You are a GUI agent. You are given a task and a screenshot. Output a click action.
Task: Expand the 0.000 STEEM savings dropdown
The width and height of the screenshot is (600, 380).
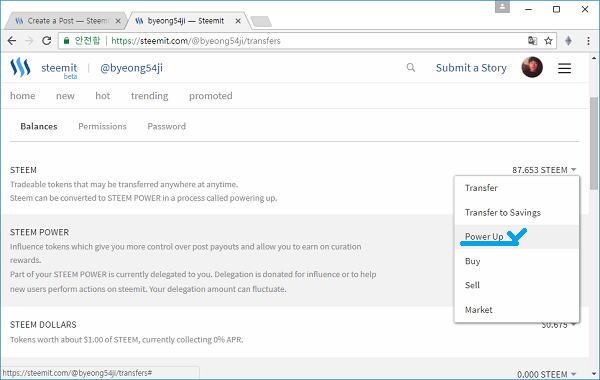click(546, 374)
